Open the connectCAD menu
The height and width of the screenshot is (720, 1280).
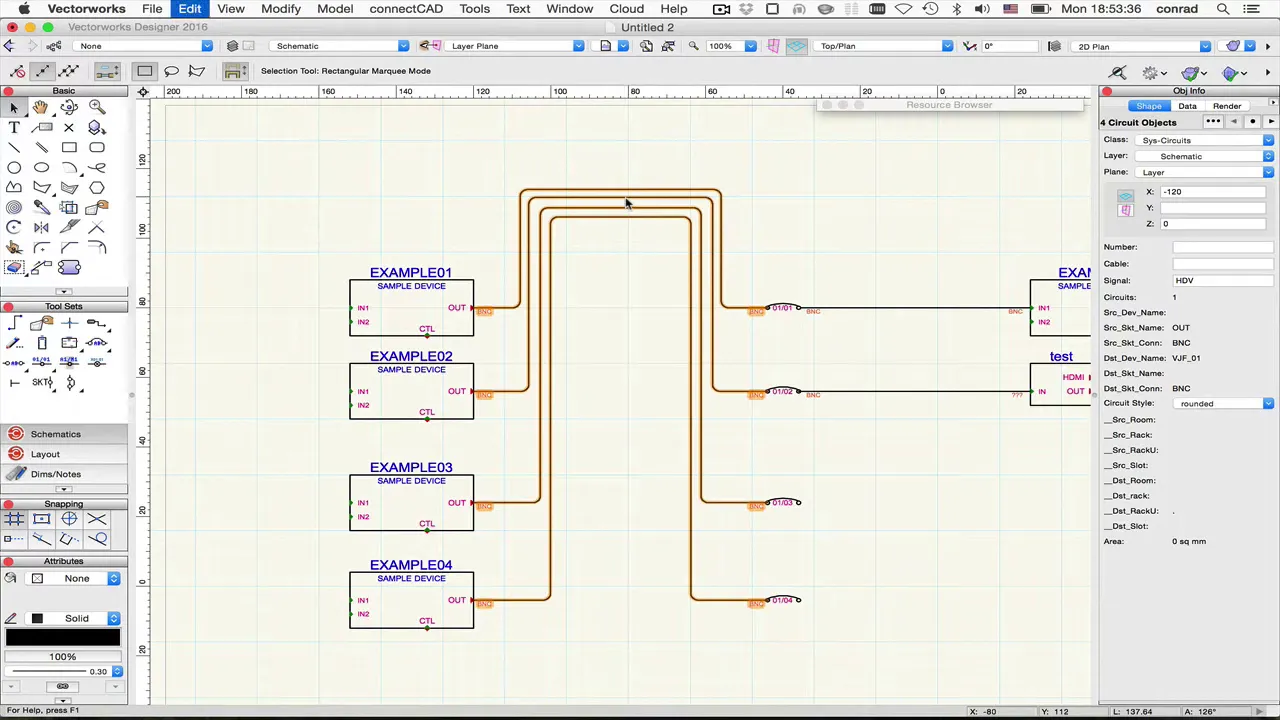(406, 9)
